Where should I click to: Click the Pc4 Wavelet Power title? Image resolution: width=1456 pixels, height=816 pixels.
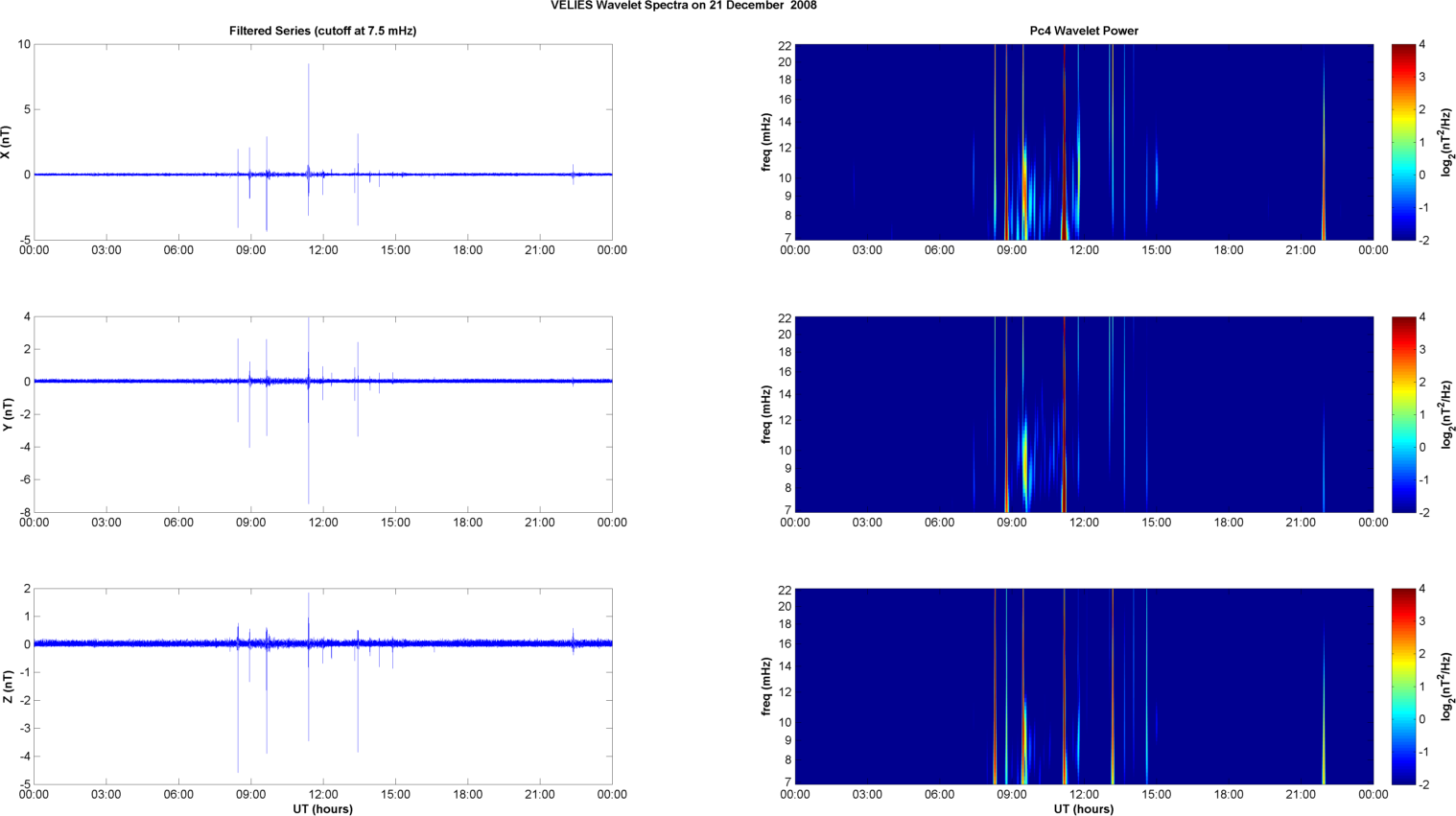click(x=1084, y=31)
